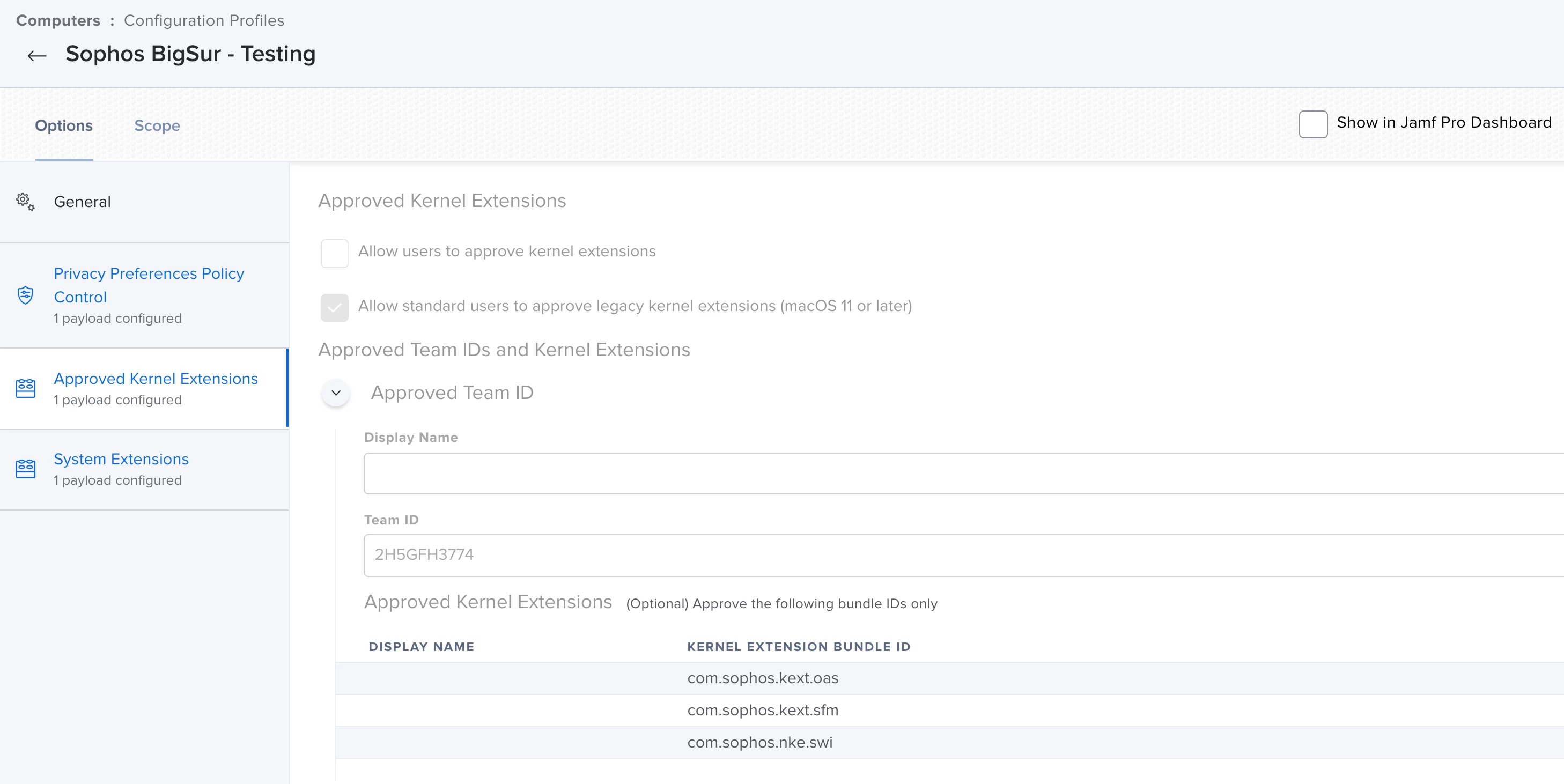Select the com.sophos.nke.swi row

[949, 743]
